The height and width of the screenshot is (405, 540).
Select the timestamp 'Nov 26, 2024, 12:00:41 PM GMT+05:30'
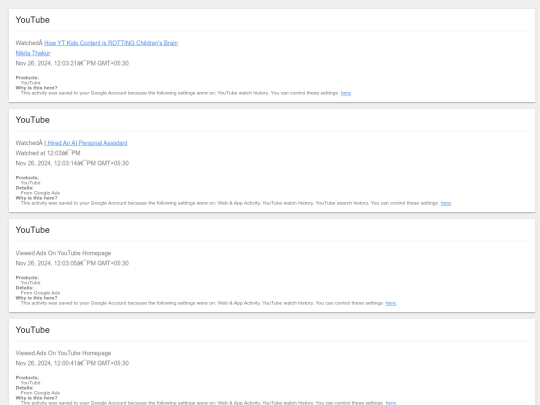tap(72, 363)
